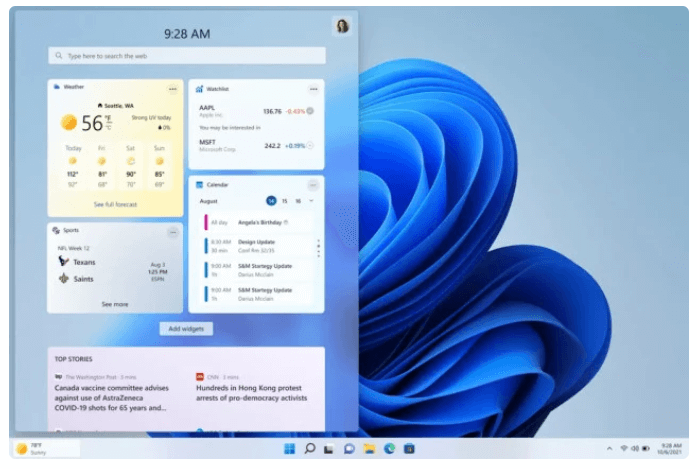Viewport: 697px width, 469px height.
Task: Expand the Calendar date dropdown chevron
Action: click(311, 201)
